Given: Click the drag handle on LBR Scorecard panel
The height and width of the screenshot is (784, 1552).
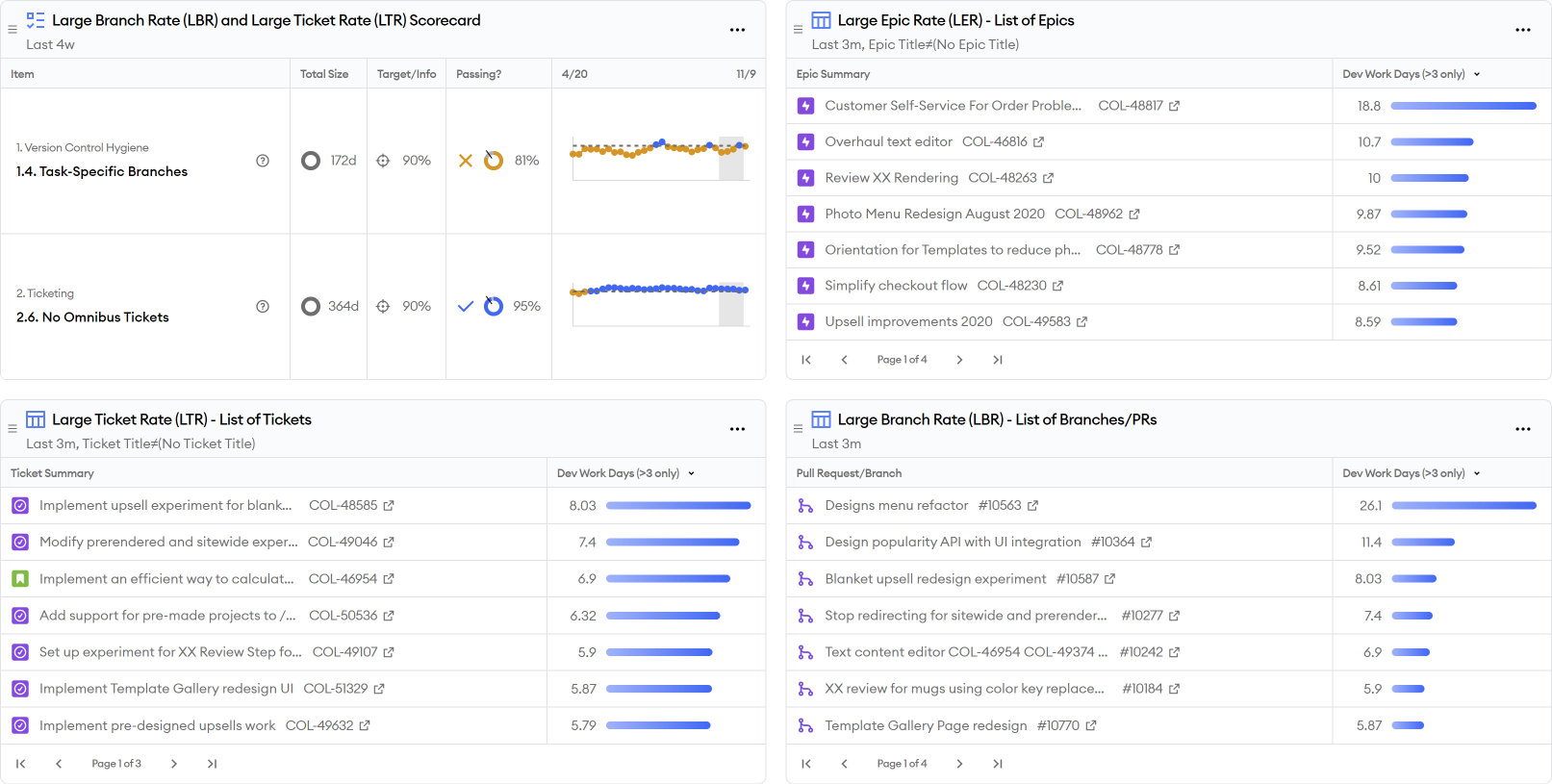Looking at the screenshot, I should click(x=13, y=30).
